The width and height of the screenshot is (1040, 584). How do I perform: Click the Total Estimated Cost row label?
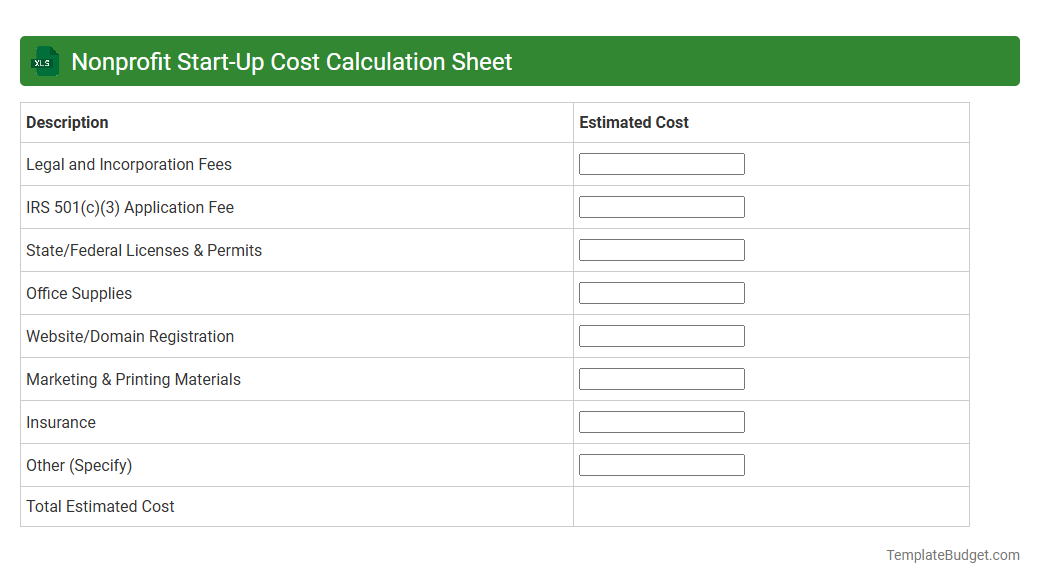click(100, 506)
